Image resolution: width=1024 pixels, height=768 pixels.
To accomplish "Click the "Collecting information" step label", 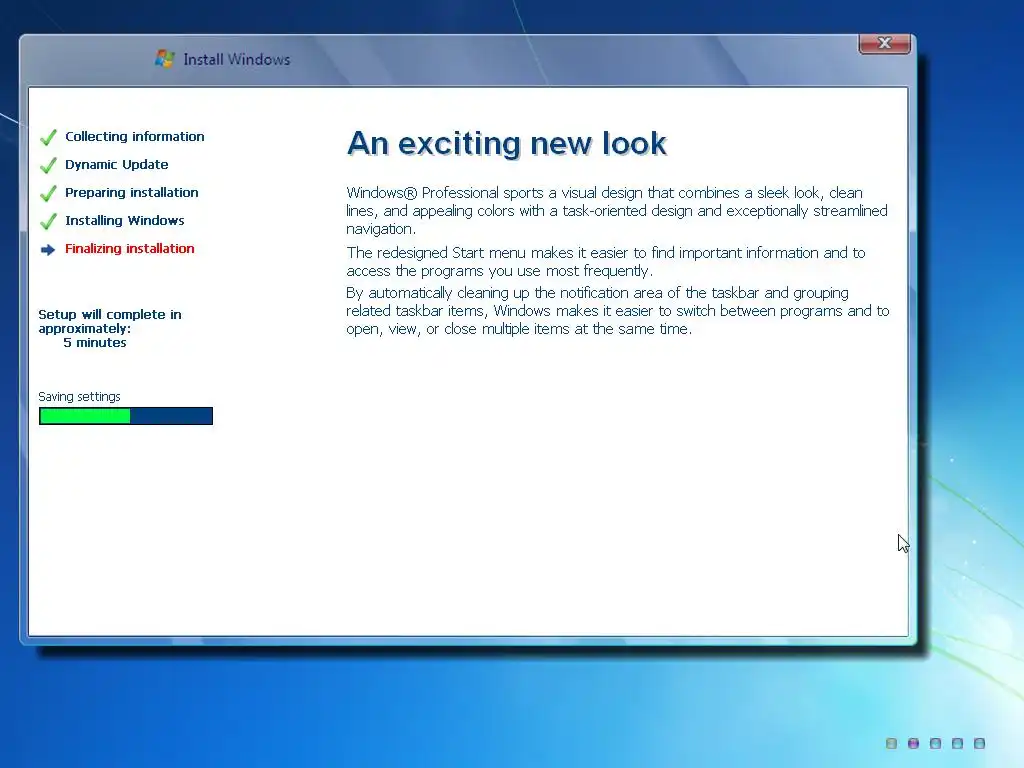I will coord(135,136).
